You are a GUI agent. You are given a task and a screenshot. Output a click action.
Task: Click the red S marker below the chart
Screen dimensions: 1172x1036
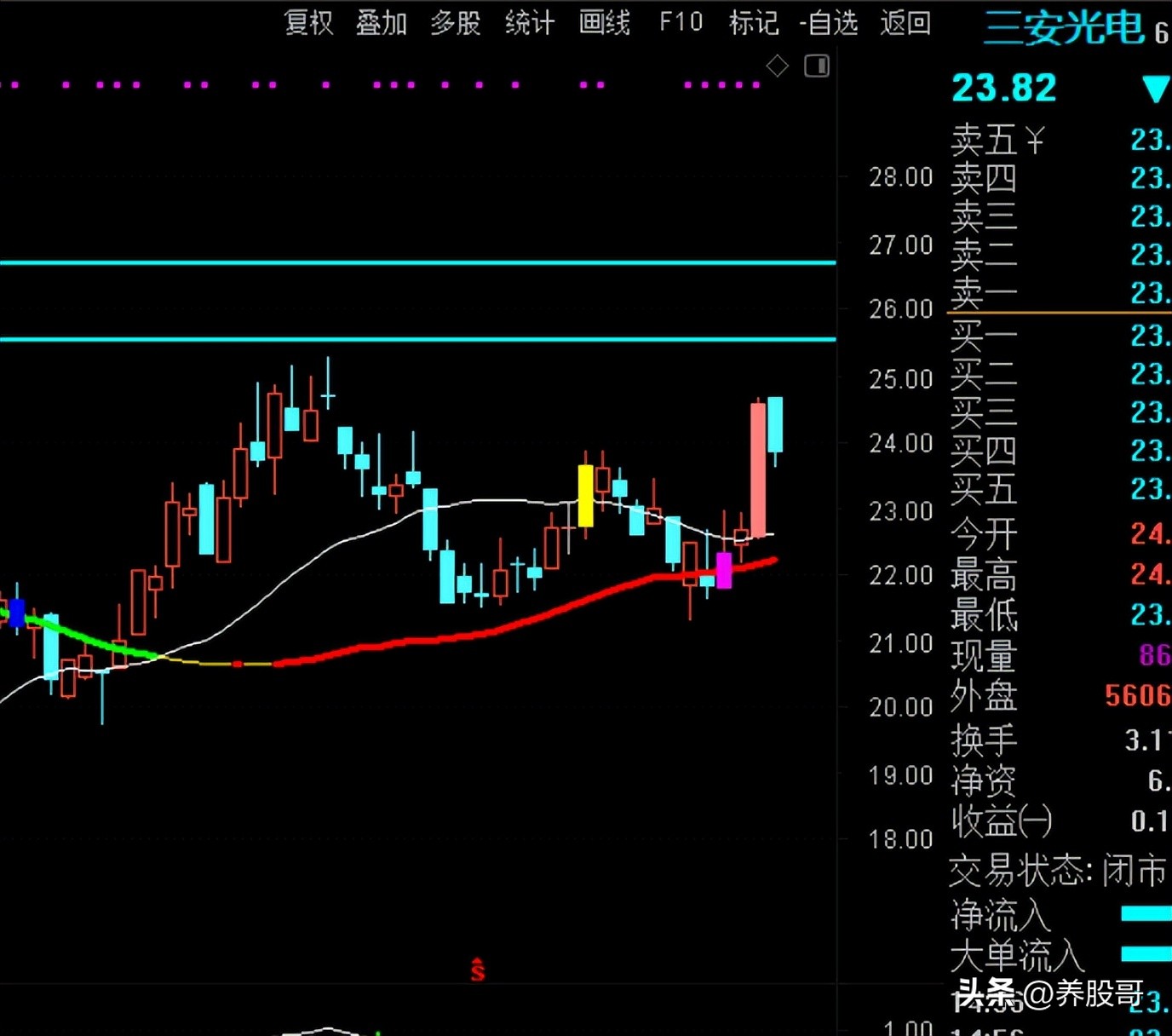click(478, 970)
